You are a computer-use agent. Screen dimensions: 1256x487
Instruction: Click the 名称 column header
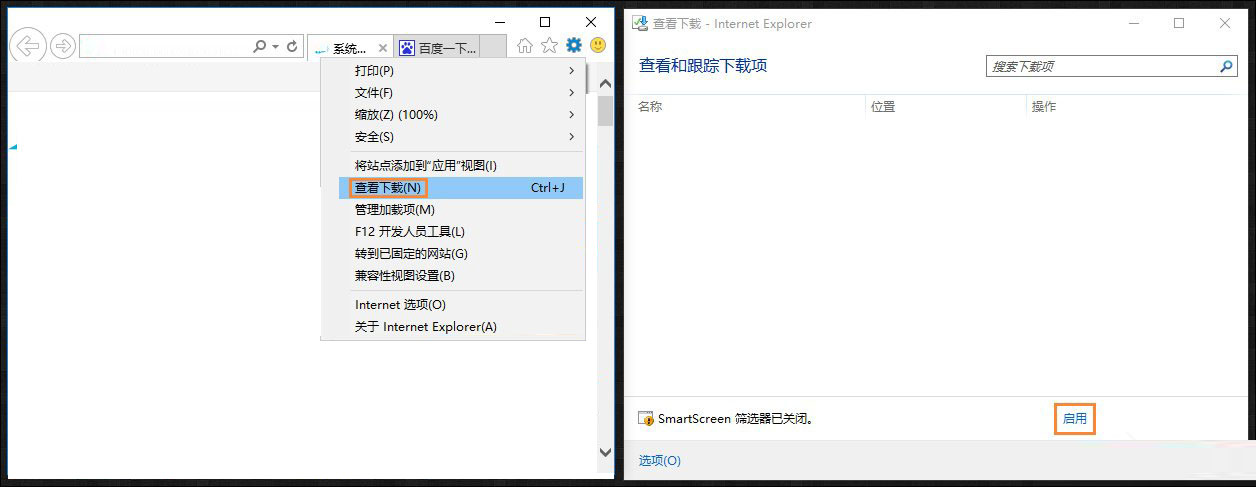[x=650, y=106]
